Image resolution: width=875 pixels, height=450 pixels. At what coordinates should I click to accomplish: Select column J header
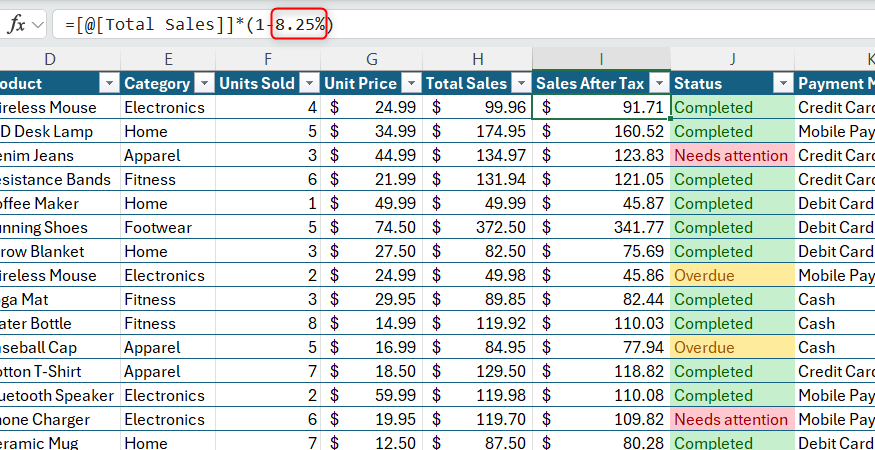pos(732,59)
